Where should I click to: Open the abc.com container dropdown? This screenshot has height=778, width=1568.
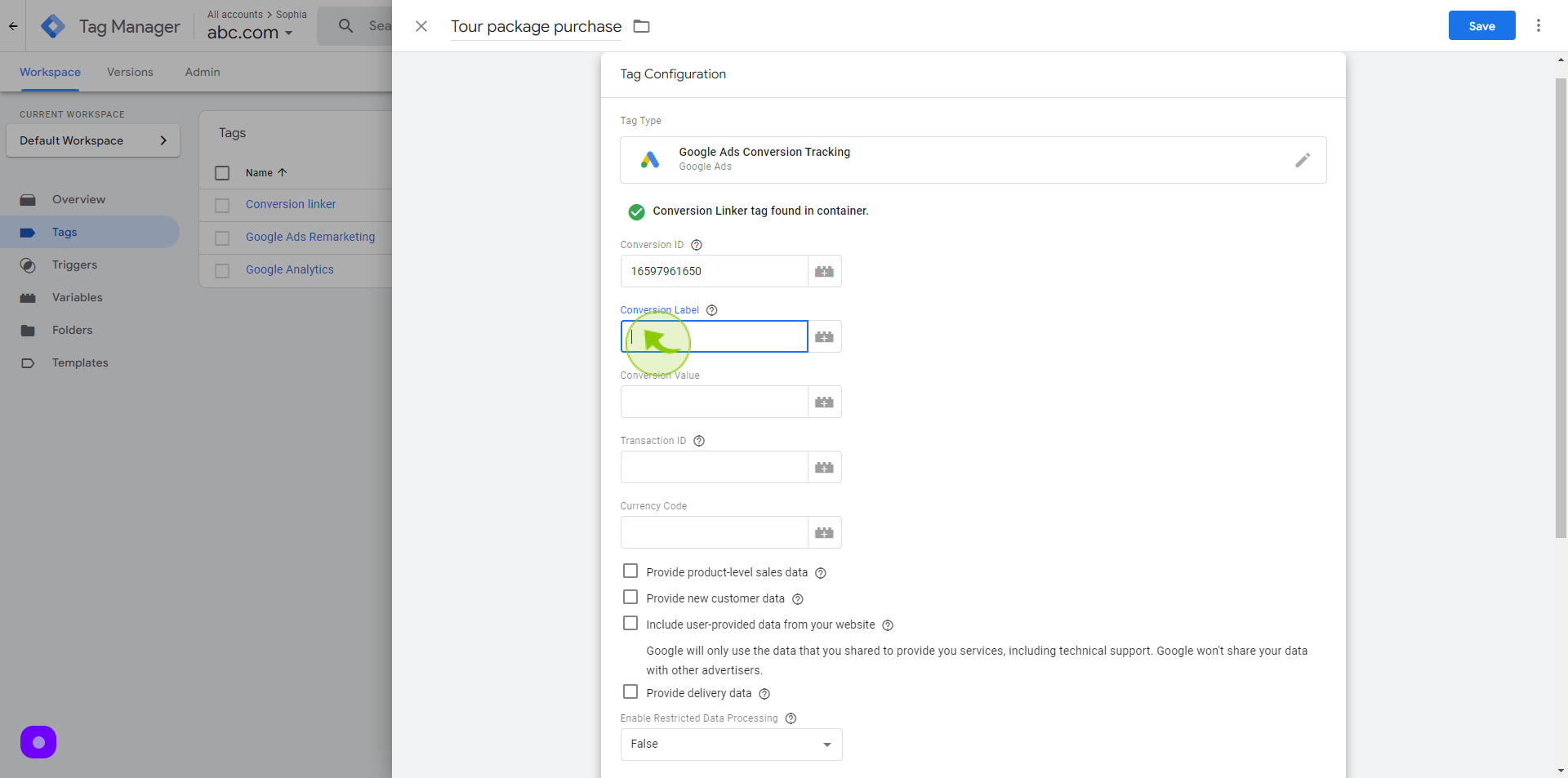(x=250, y=33)
